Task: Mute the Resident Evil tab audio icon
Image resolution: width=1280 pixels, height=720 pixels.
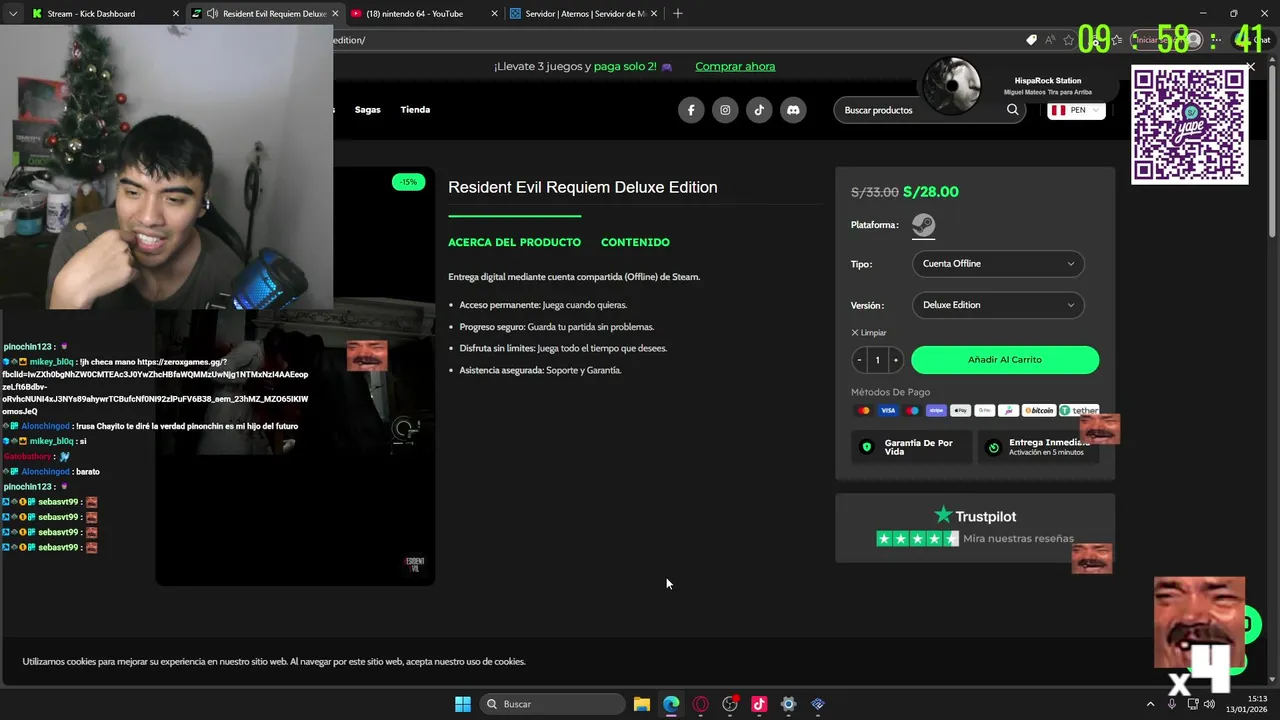Action: coord(212,14)
